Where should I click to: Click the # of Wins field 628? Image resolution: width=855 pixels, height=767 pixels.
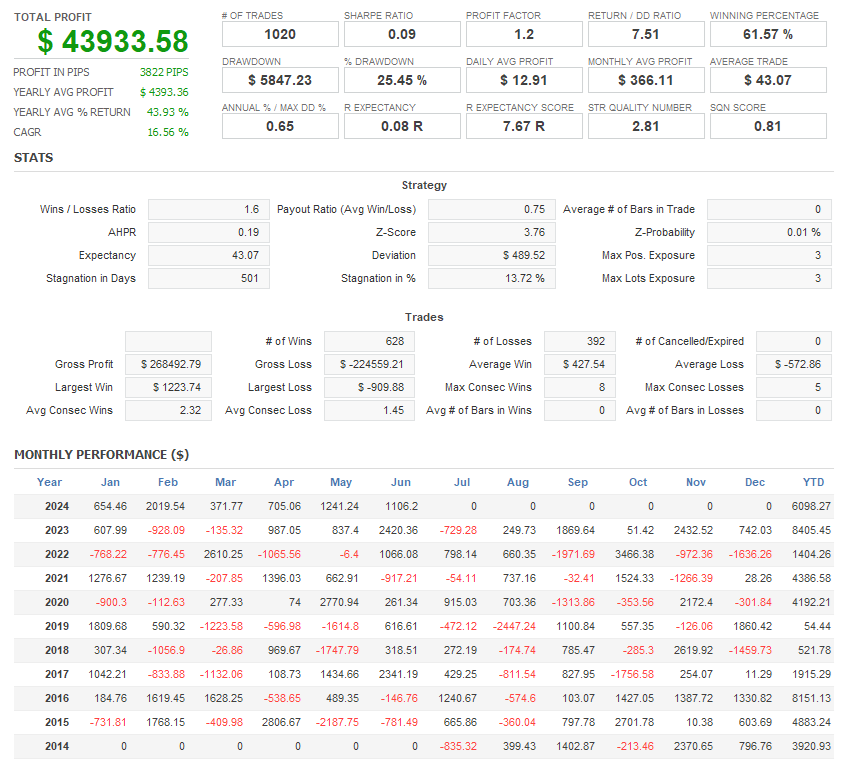(x=369, y=341)
